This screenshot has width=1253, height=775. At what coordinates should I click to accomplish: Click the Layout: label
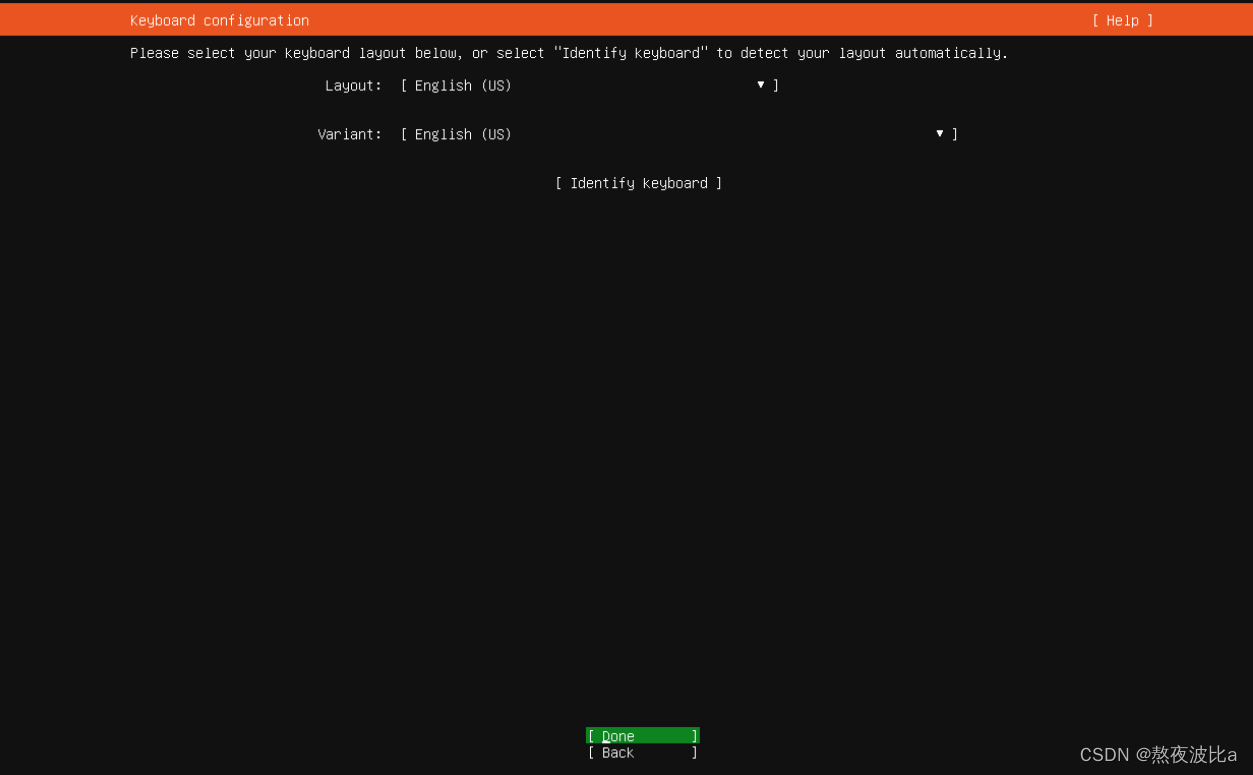pos(353,86)
